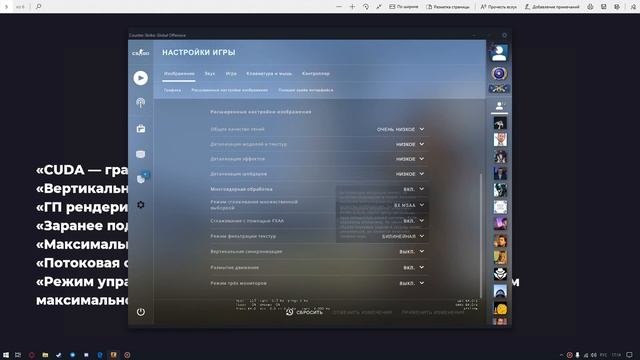
Task: Open the Размытие движения dropdown
Action: coord(413,267)
